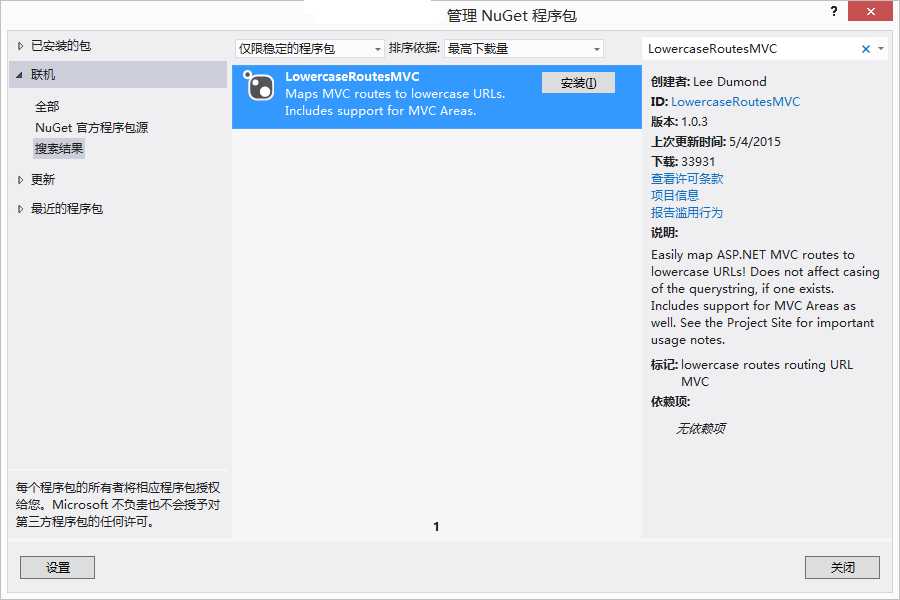The height and width of the screenshot is (600, 900).
Task: Click the LowercaseRoutesMVC package icon
Action: (x=259, y=86)
